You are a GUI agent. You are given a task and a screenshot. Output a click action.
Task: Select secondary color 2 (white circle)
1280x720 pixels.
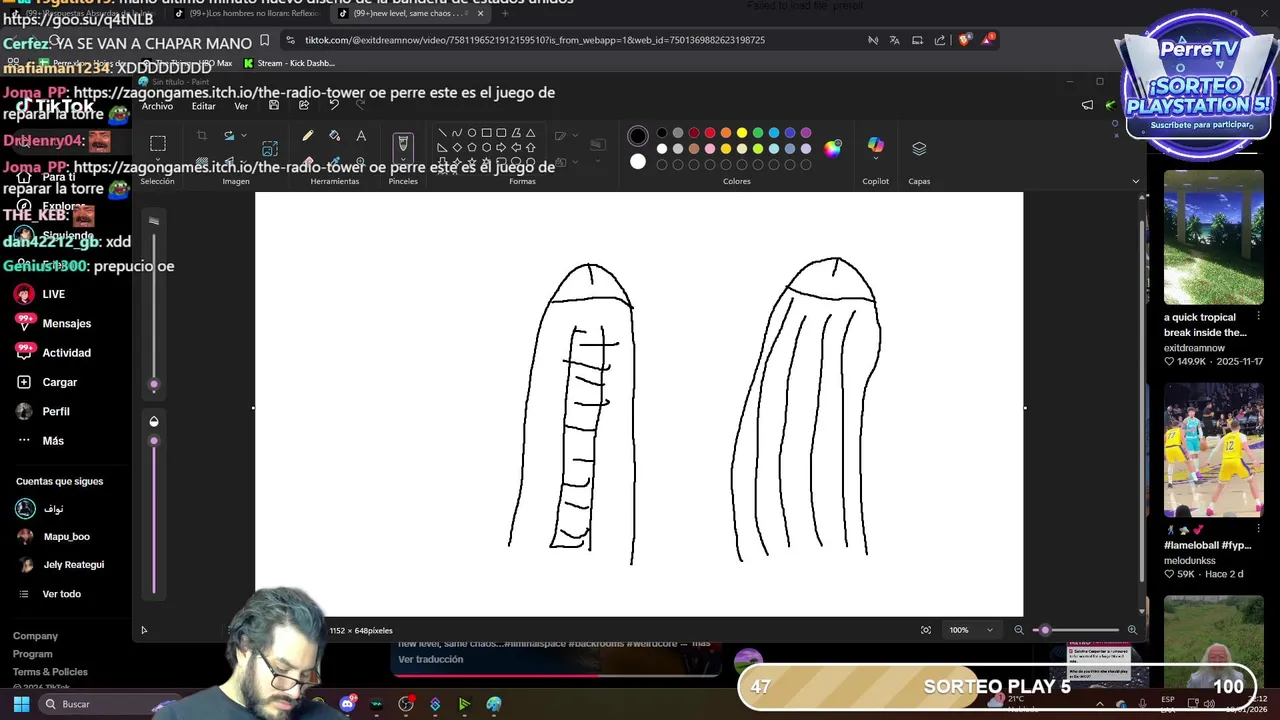pyautogui.click(x=638, y=162)
